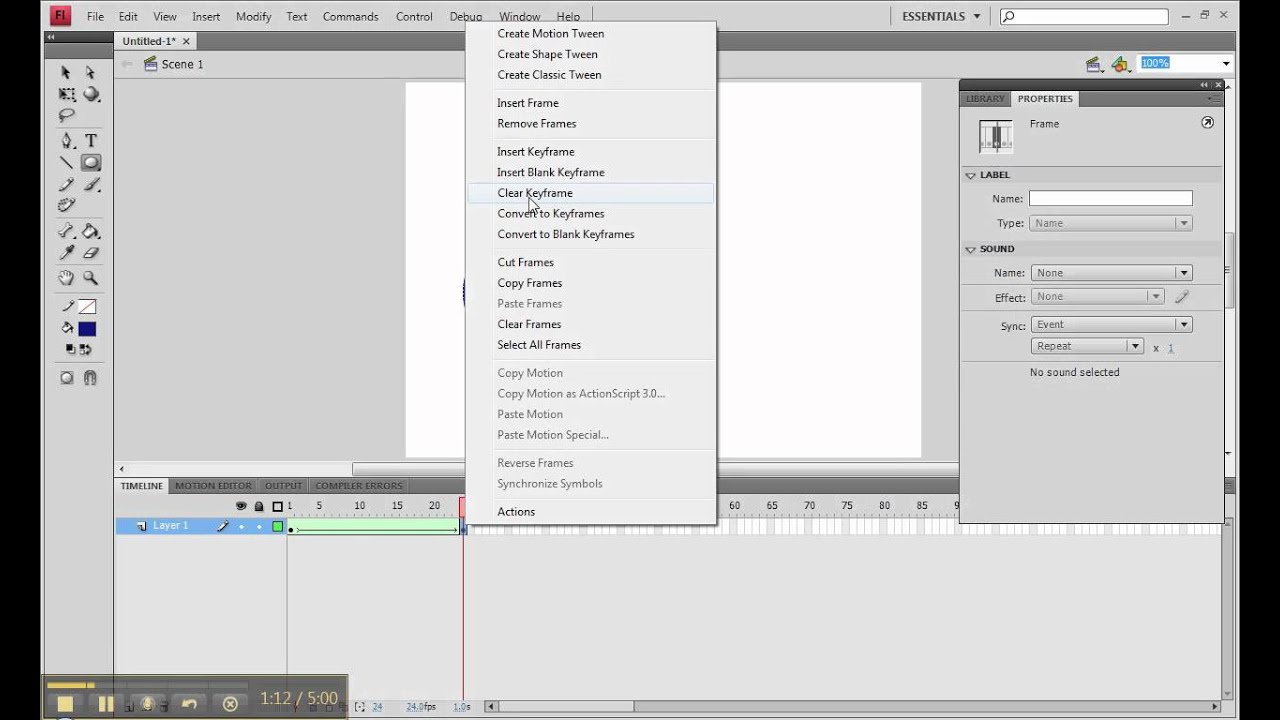
Task: Click the top search field
Action: [x=1084, y=16]
